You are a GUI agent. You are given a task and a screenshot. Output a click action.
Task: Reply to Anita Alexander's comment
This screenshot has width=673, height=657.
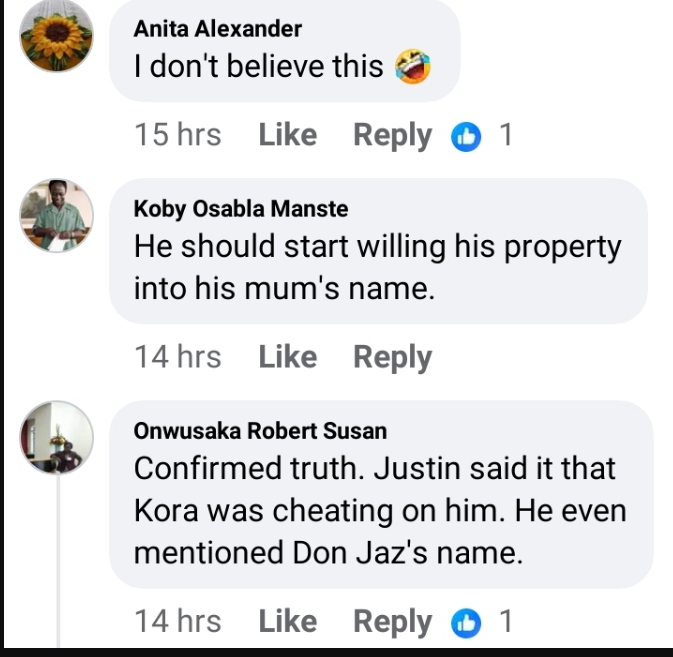pos(392,135)
